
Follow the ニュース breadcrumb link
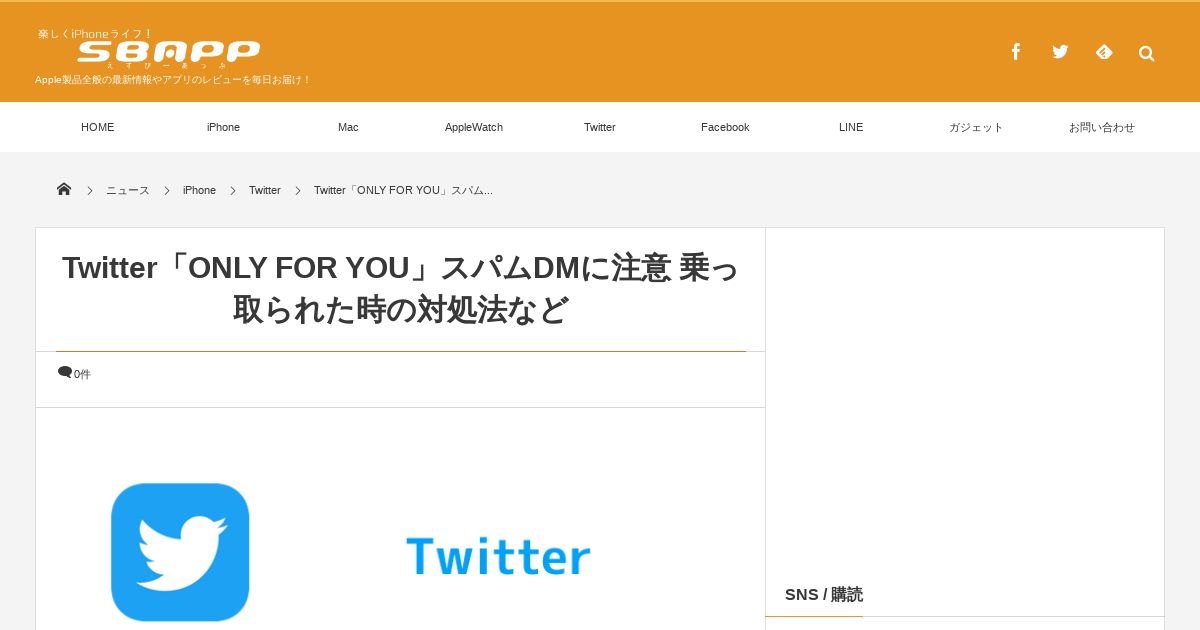[128, 190]
